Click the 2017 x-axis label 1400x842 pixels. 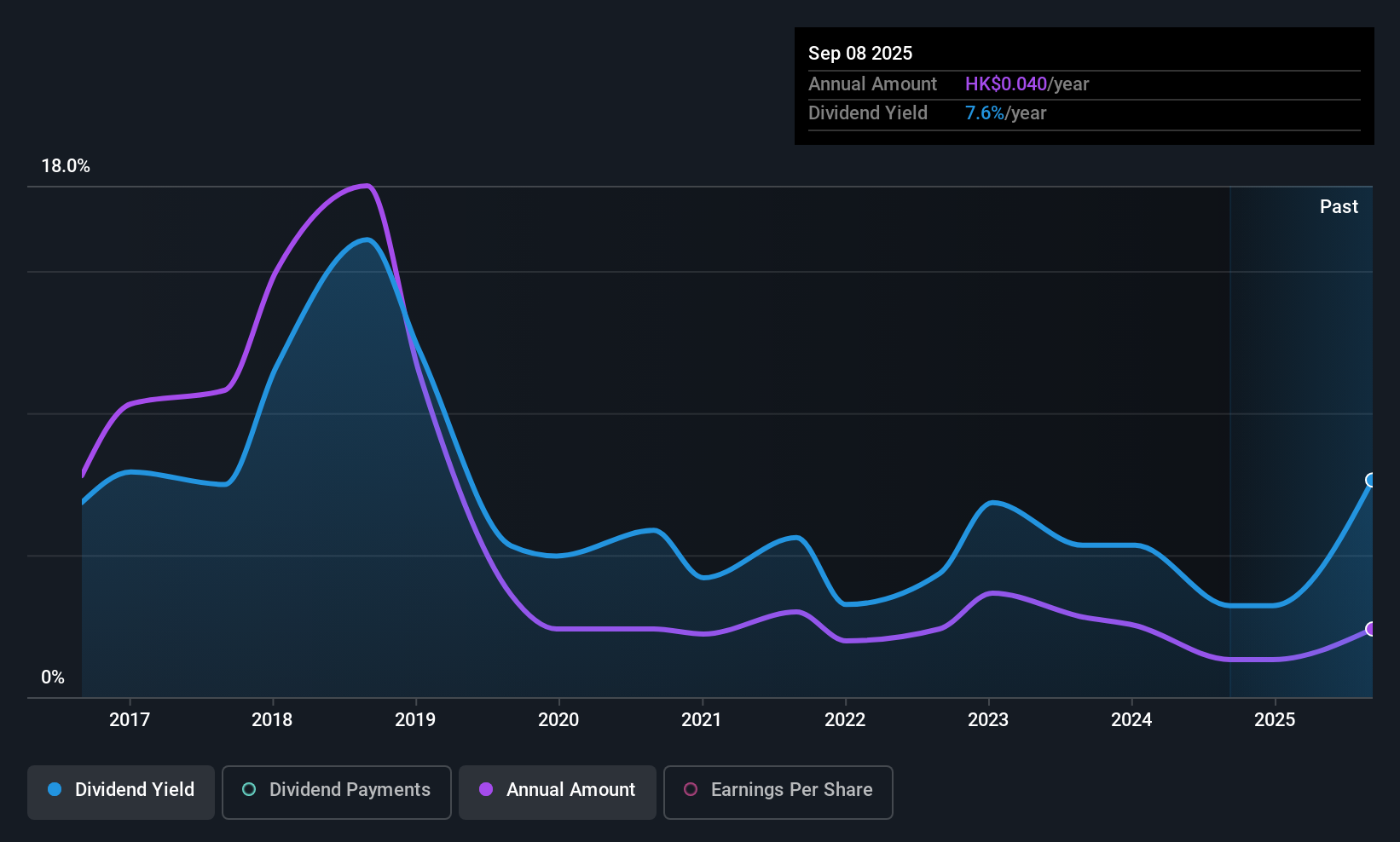[x=130, y=720]
